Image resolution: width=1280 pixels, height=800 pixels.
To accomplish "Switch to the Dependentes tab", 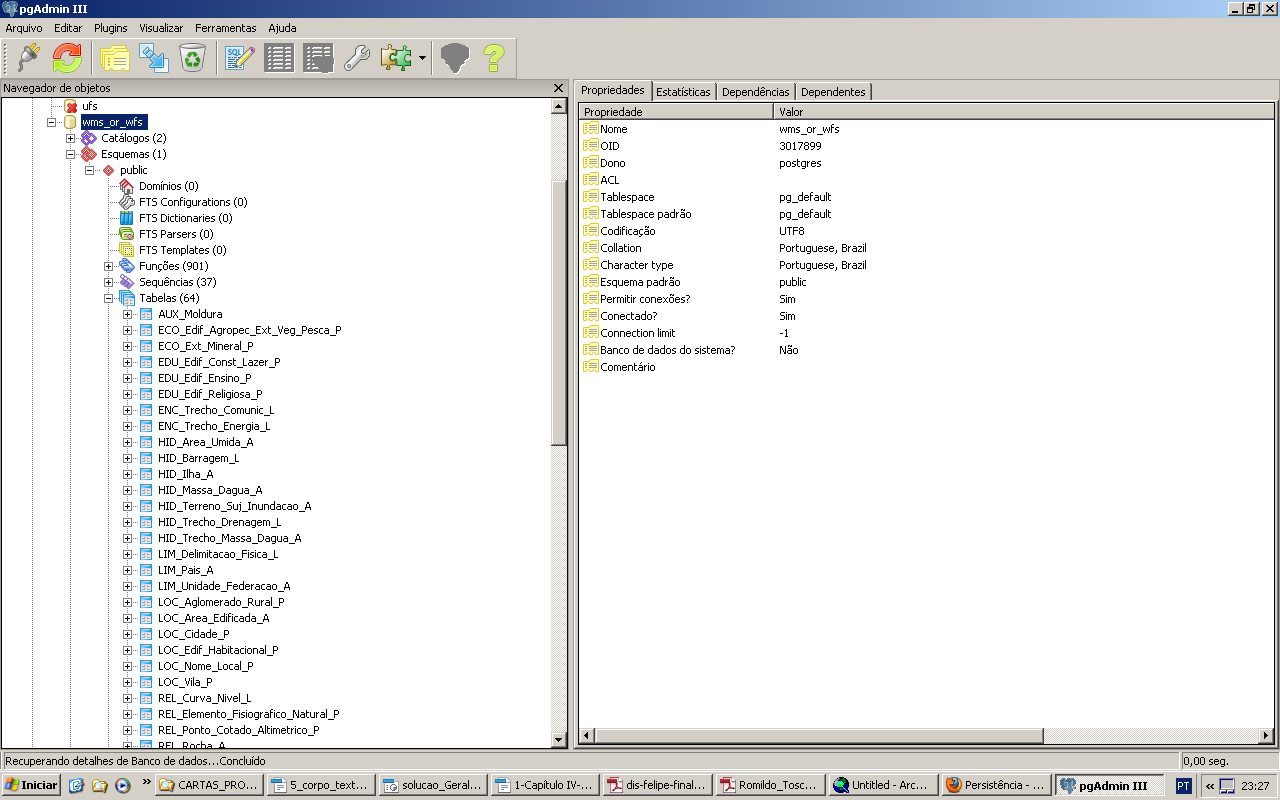I will pos(833,92).
